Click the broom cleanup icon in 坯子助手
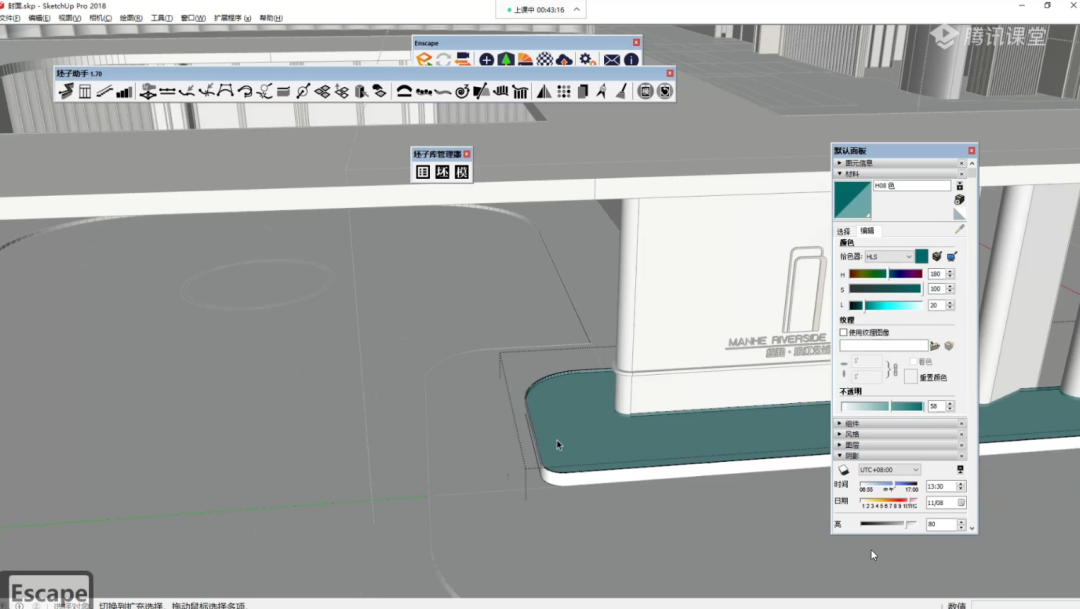 pos(621,91)
